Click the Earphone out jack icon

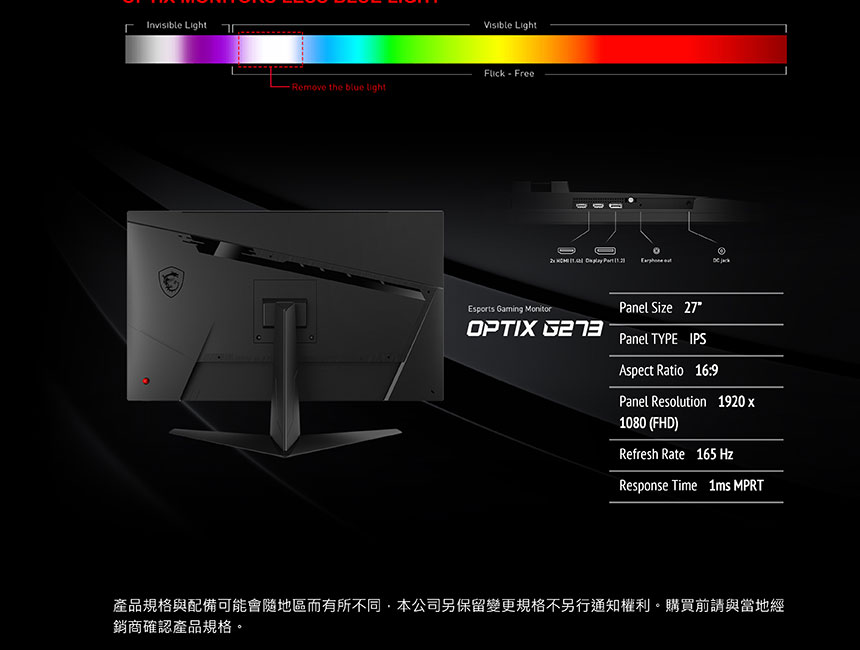pos(656,251)
